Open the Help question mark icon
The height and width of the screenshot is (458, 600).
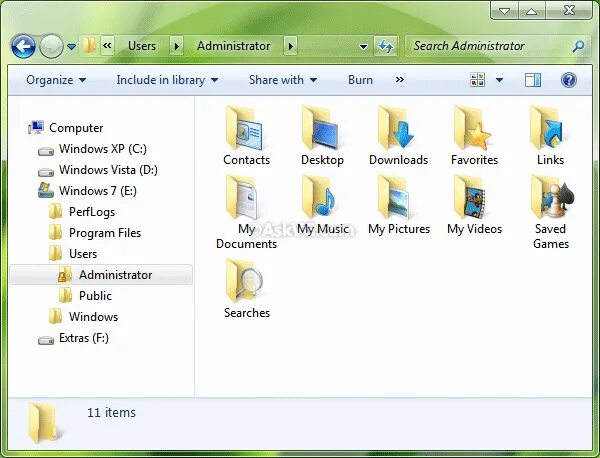pyautogui.click(x=569, y=80)
